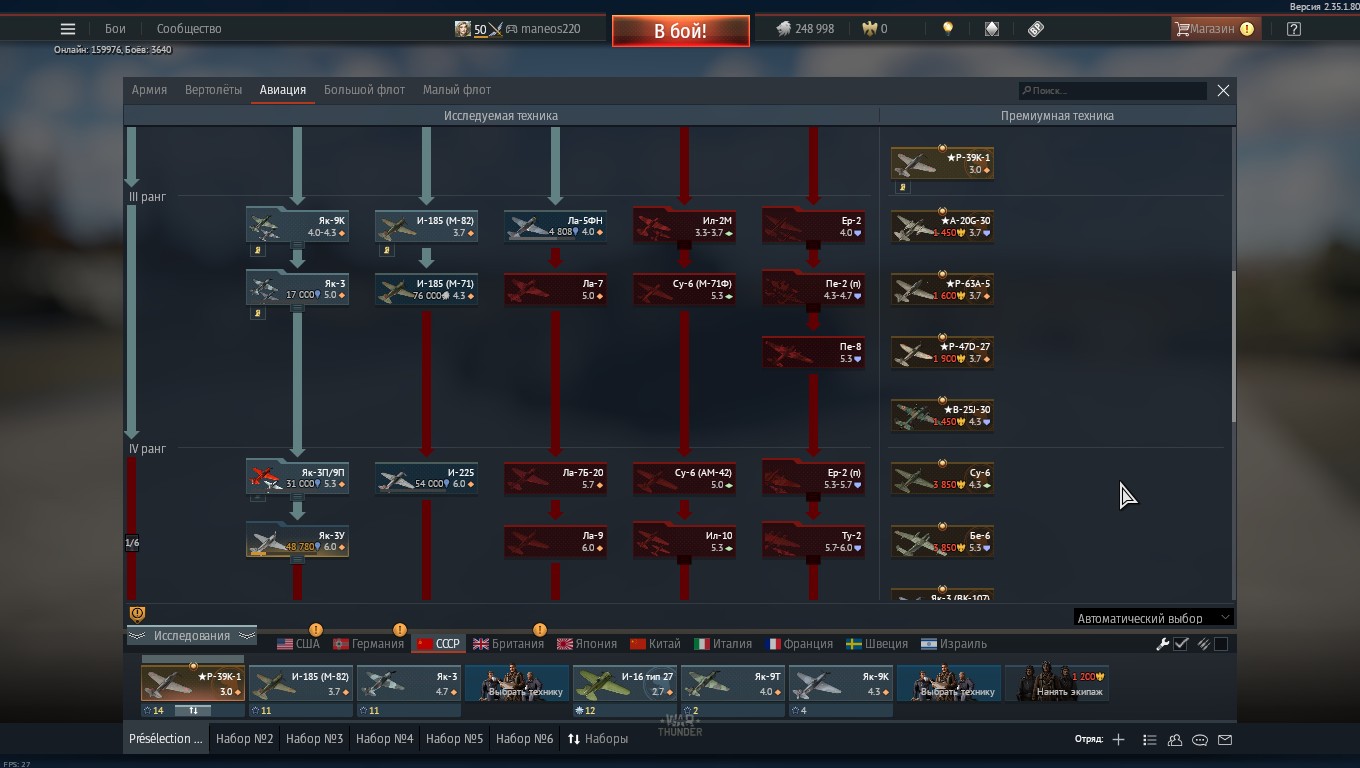Open the Магазин shop button
1360x768 pixels.
click(x=1215, y=29)
